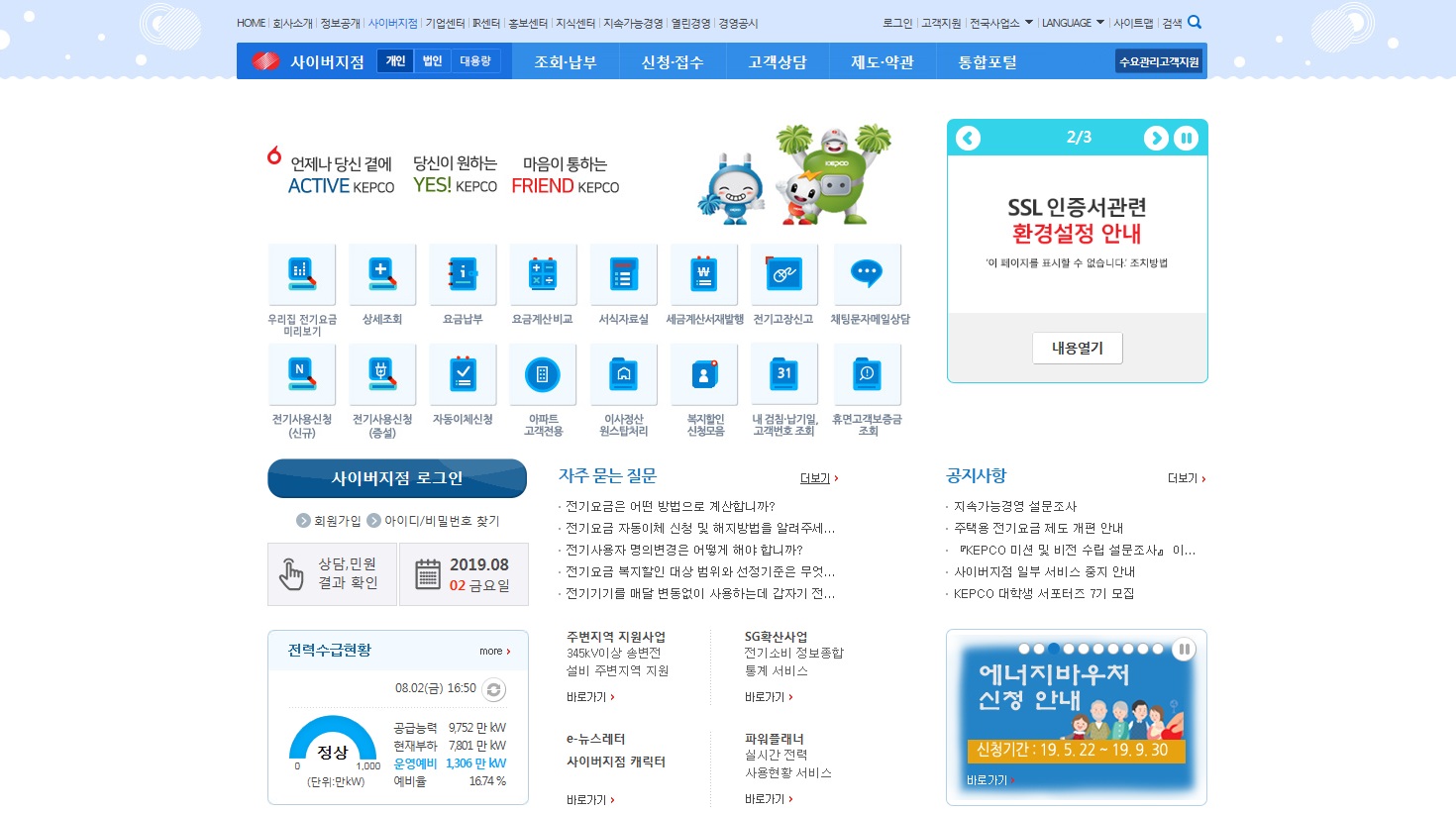The image size is (1456, 813).
Task: Expand 자주 묻는 질문 더보기
Action: point(819,478)
